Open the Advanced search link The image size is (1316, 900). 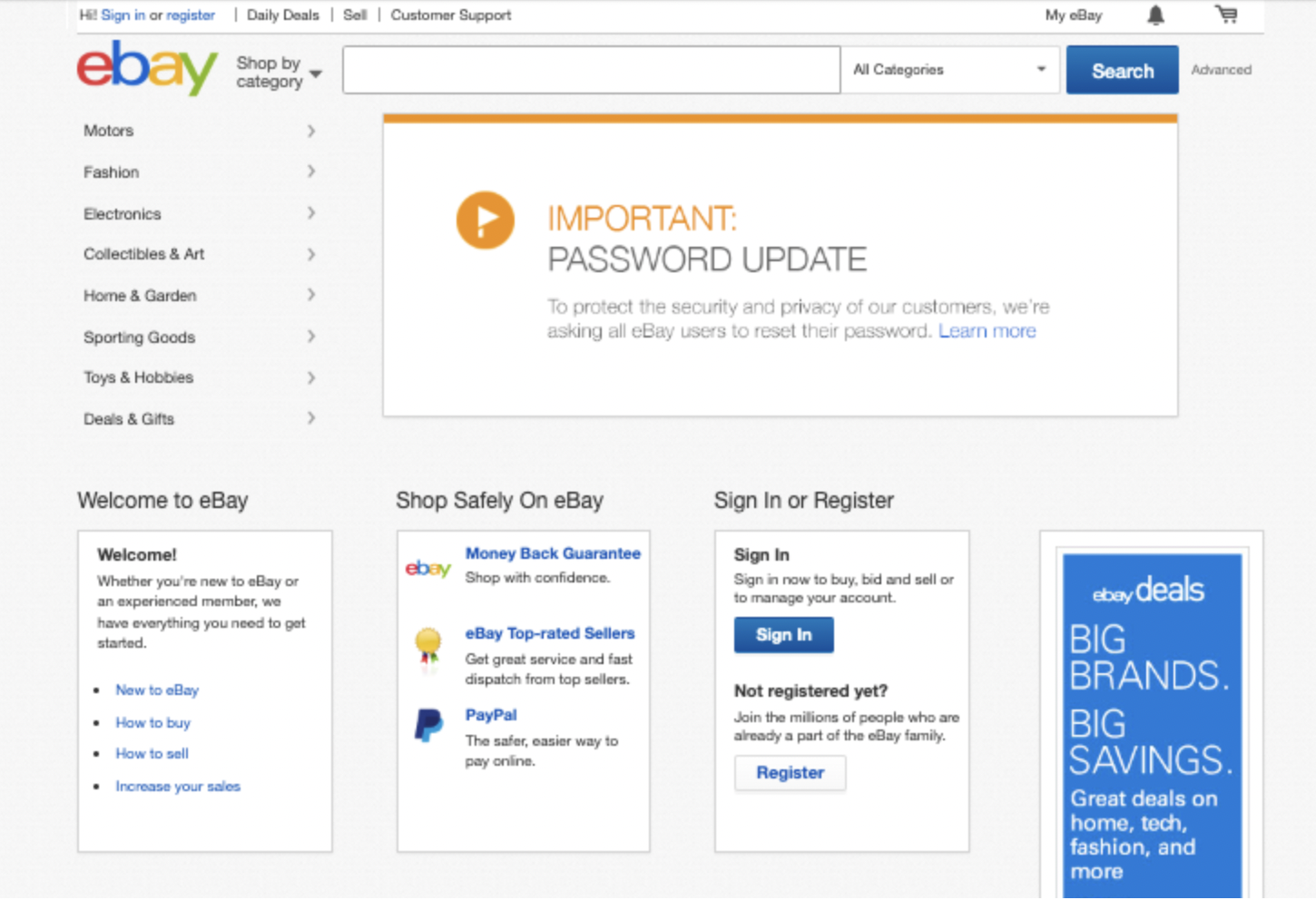1221,70
